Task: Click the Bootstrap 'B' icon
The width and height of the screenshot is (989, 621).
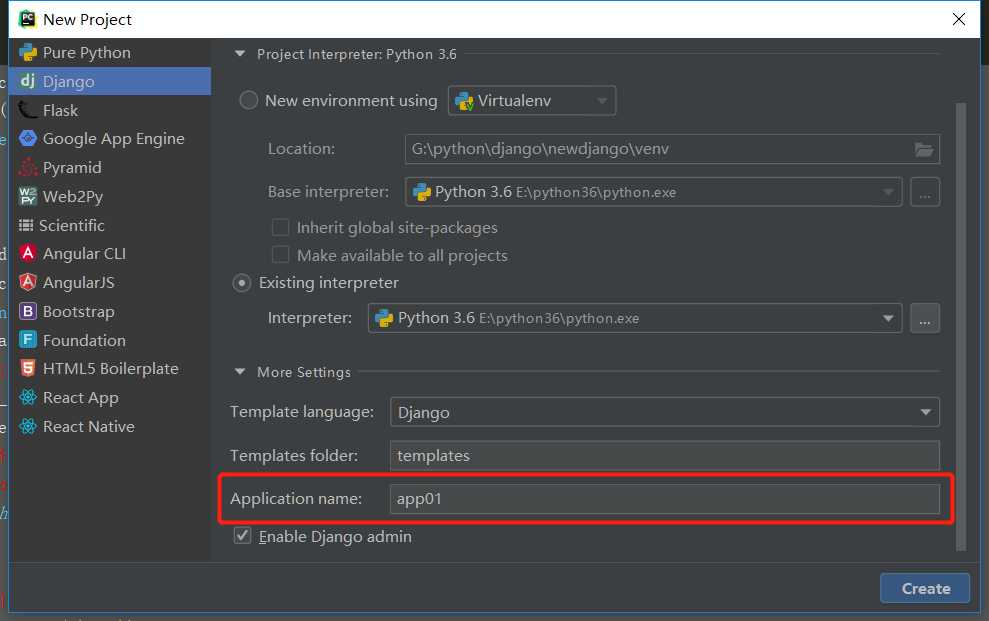Action: (28, 311)
